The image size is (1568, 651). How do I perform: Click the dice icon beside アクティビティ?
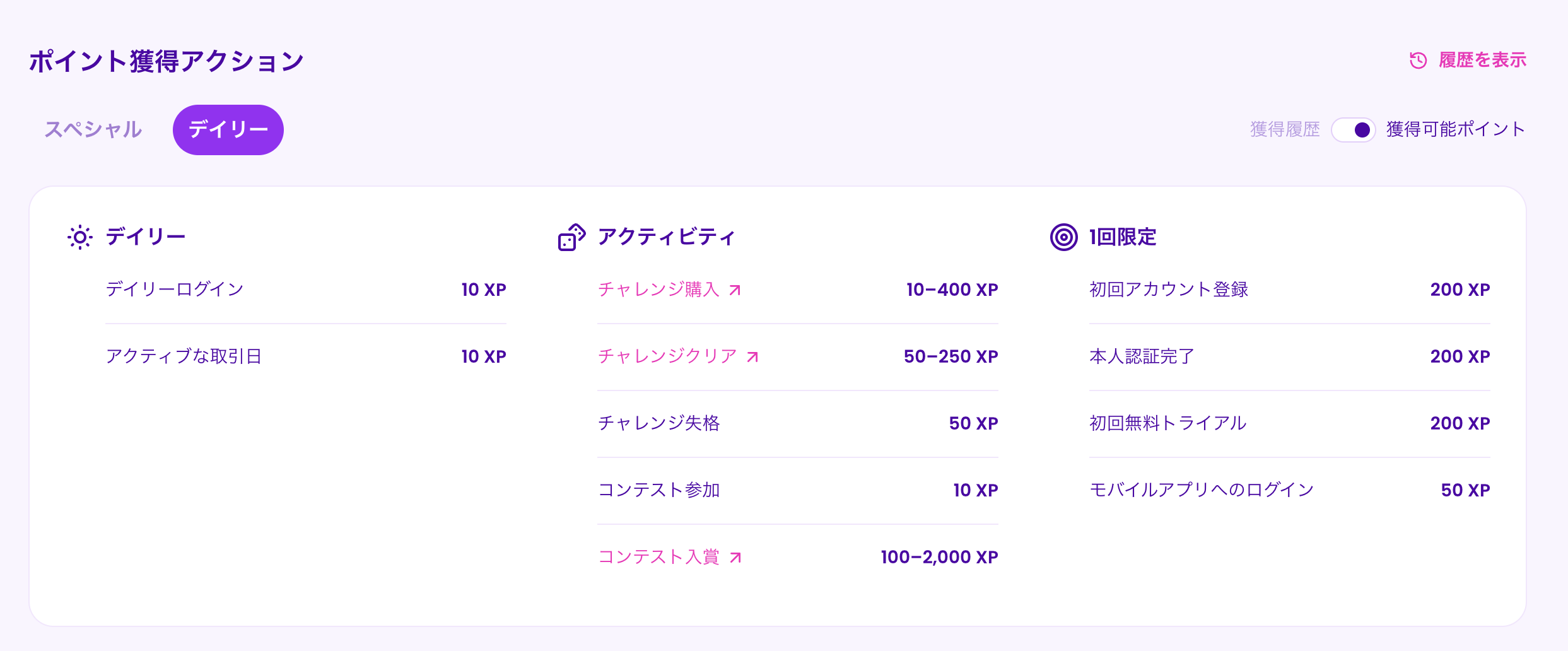pos(571,237)
